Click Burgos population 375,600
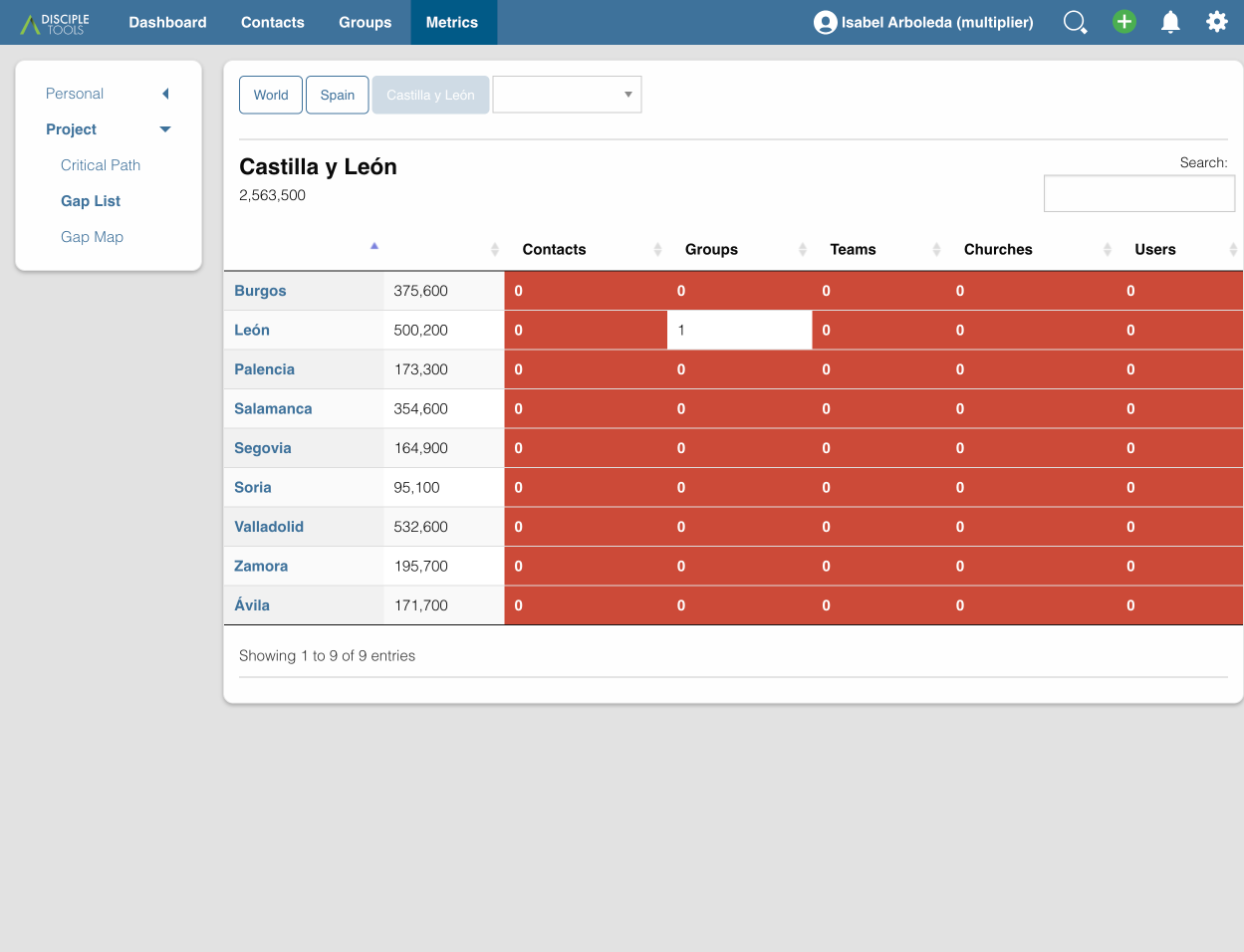This screenshot has width=1244, height=952. [444, 291]
